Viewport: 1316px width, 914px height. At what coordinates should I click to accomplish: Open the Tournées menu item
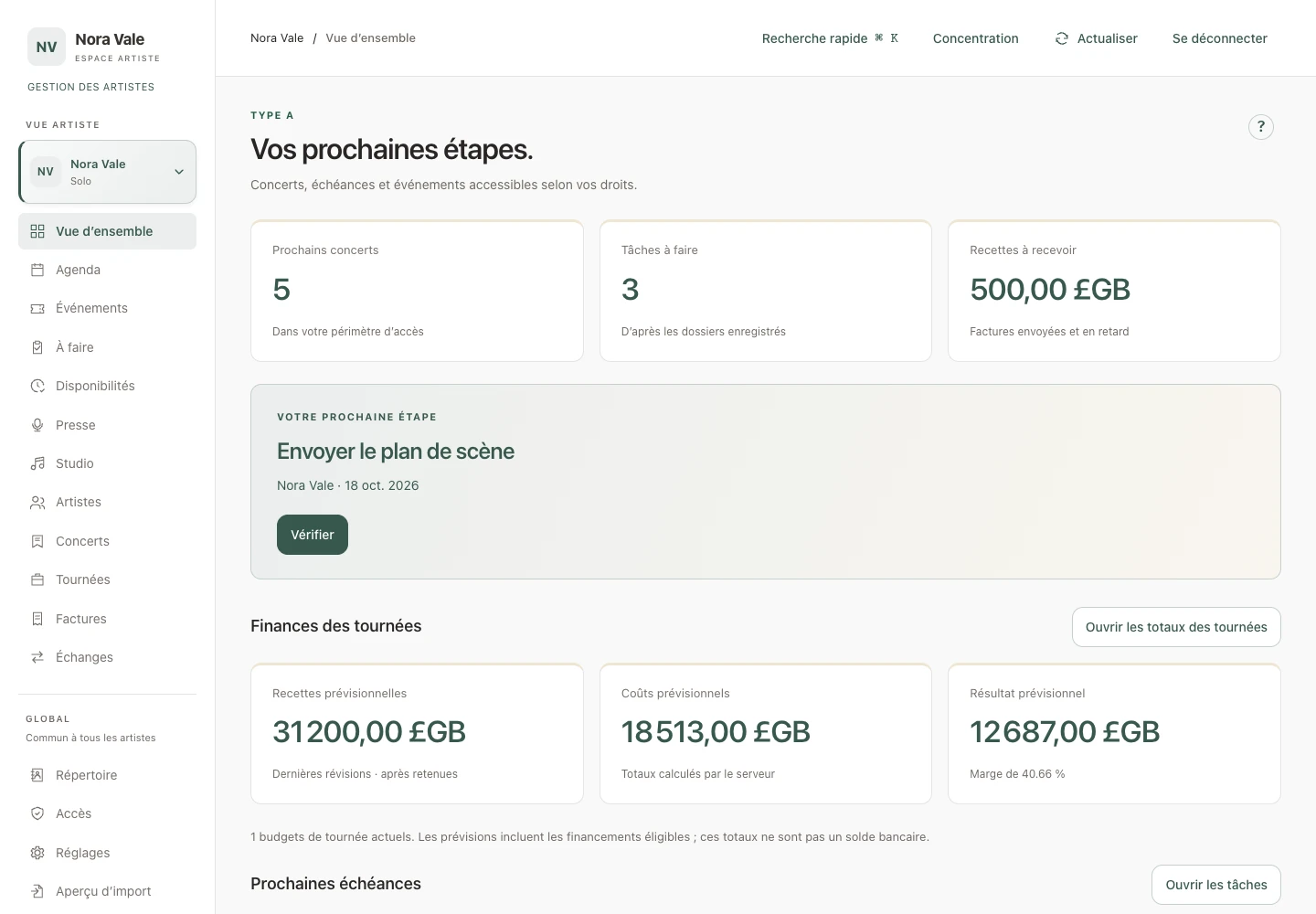(x=107, y=579)
